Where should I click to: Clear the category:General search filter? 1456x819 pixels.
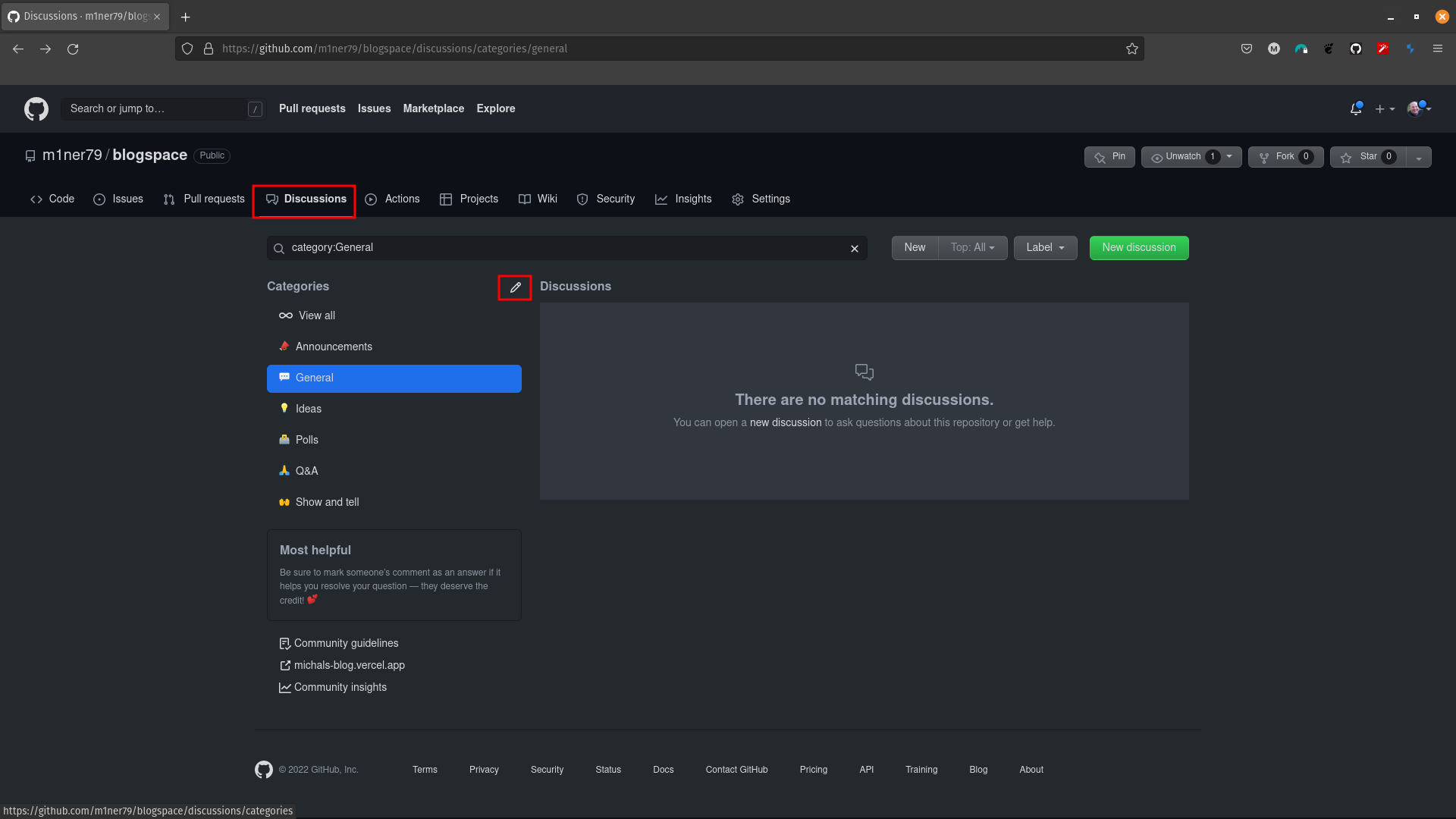[855, 249]
